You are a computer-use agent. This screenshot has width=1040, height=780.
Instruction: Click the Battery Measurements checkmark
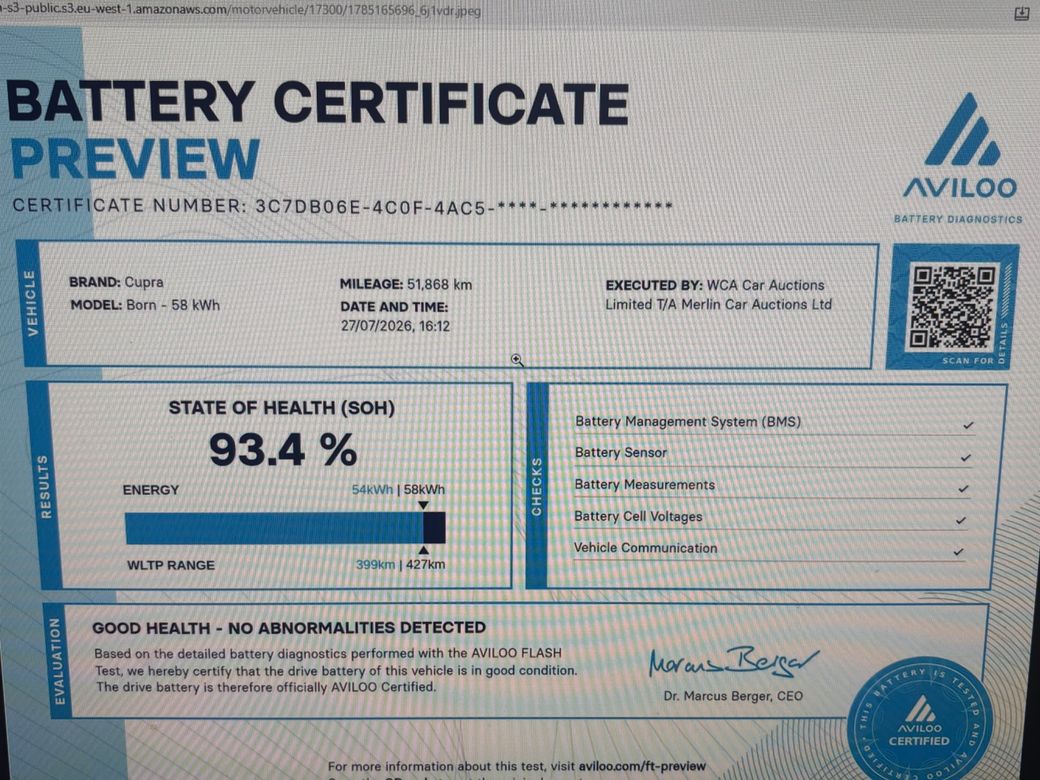tap(963, 489)
